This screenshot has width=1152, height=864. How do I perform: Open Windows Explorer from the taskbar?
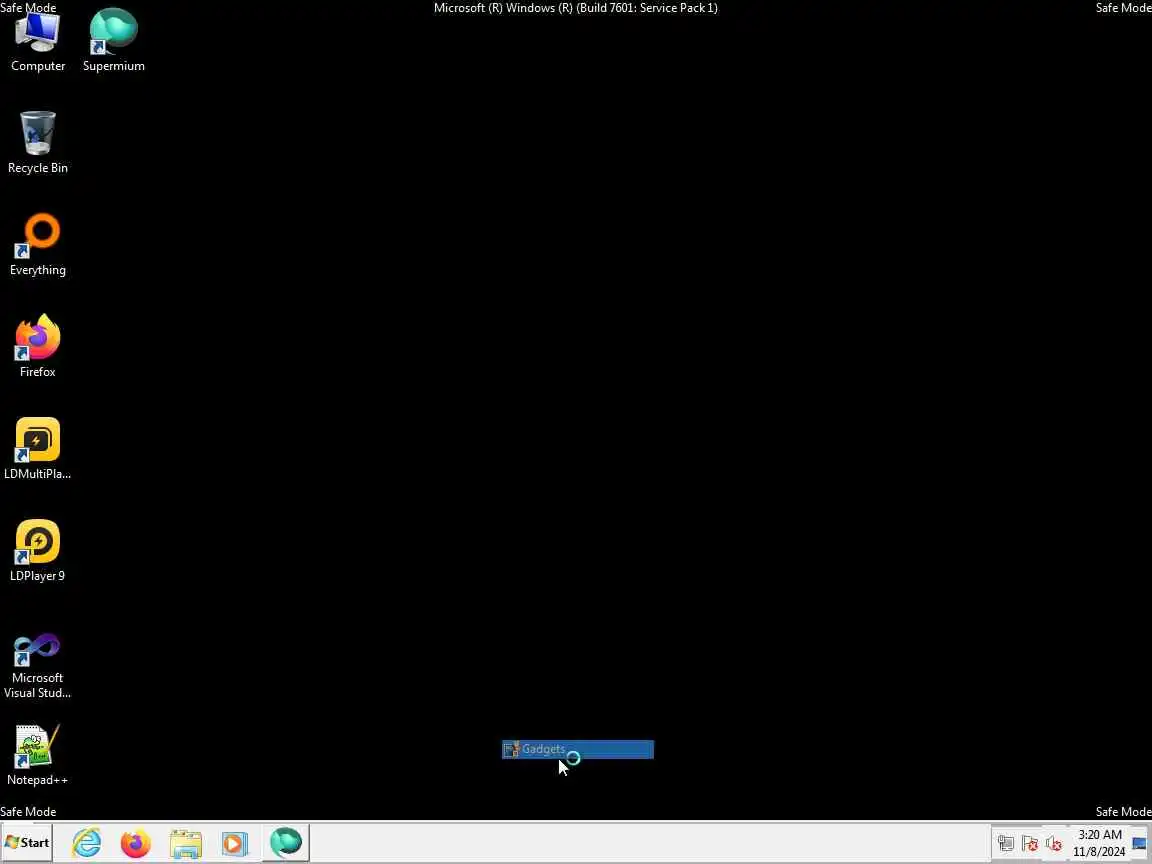[185, 843]
